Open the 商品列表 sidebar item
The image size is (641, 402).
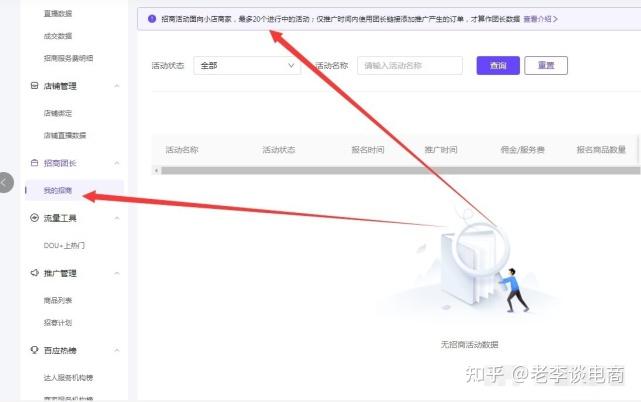(x=58, y=300)
